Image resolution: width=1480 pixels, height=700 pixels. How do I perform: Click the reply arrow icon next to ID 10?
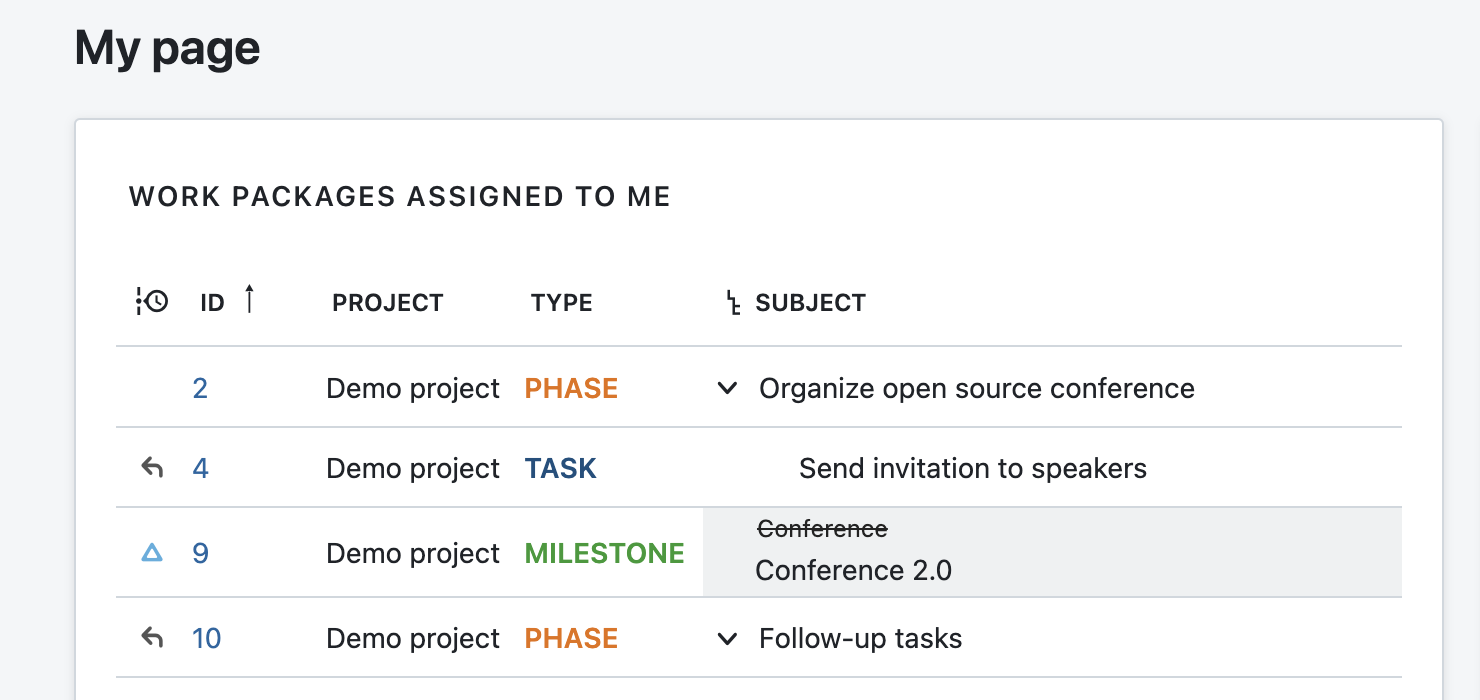[152, 636]
